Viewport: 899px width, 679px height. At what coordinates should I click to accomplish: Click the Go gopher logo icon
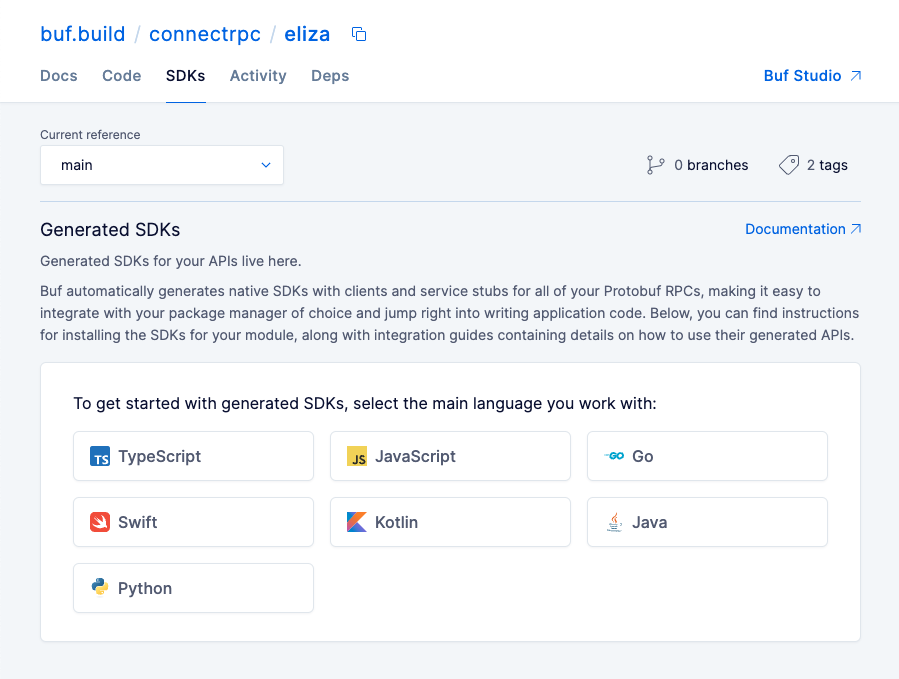[x=614, y=456]
